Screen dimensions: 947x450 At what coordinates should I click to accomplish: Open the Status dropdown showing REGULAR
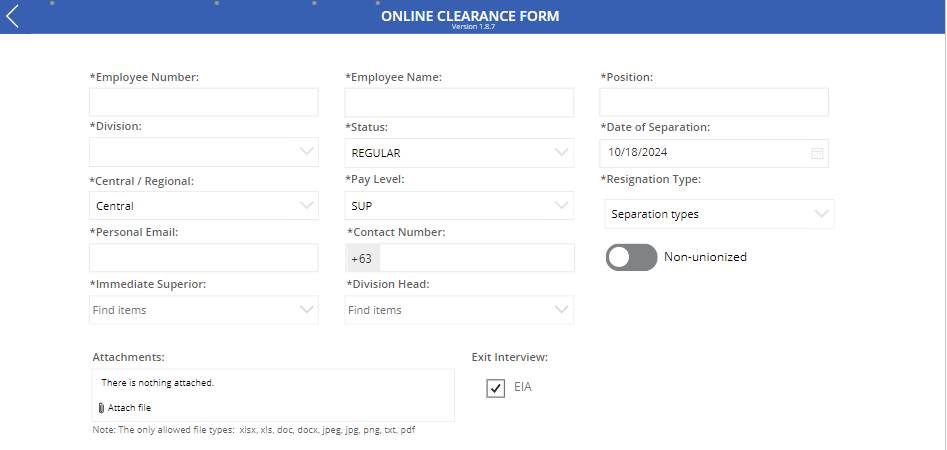(x=562, y=153)
